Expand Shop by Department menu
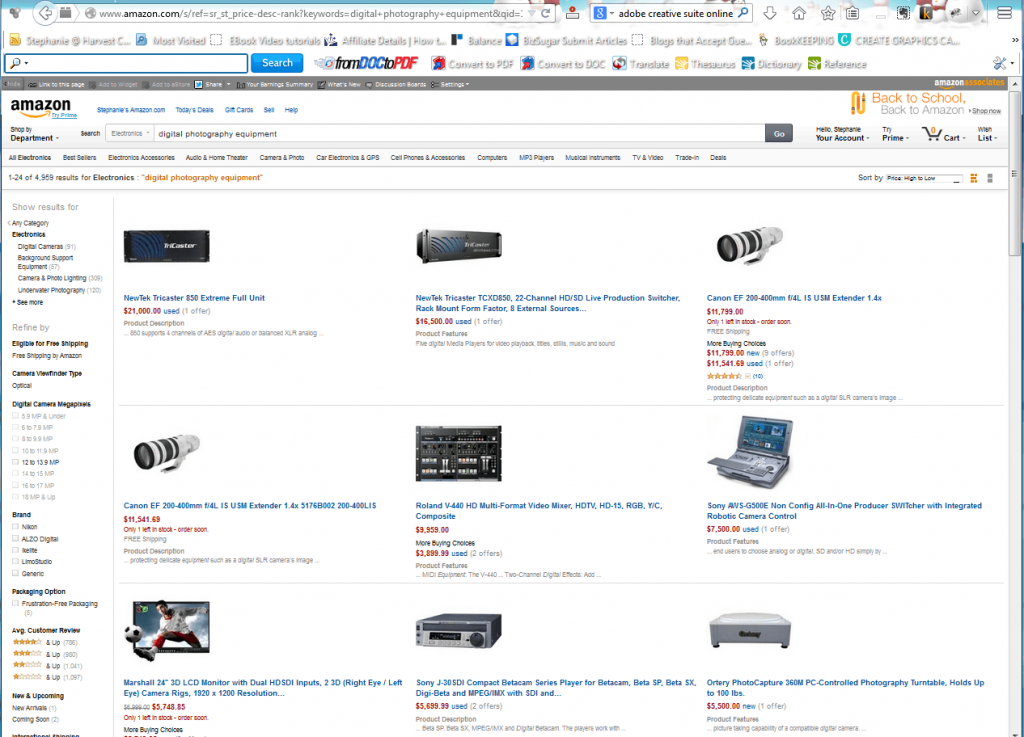This screenshot has width=1024, height=737. (x=34, y=134)
